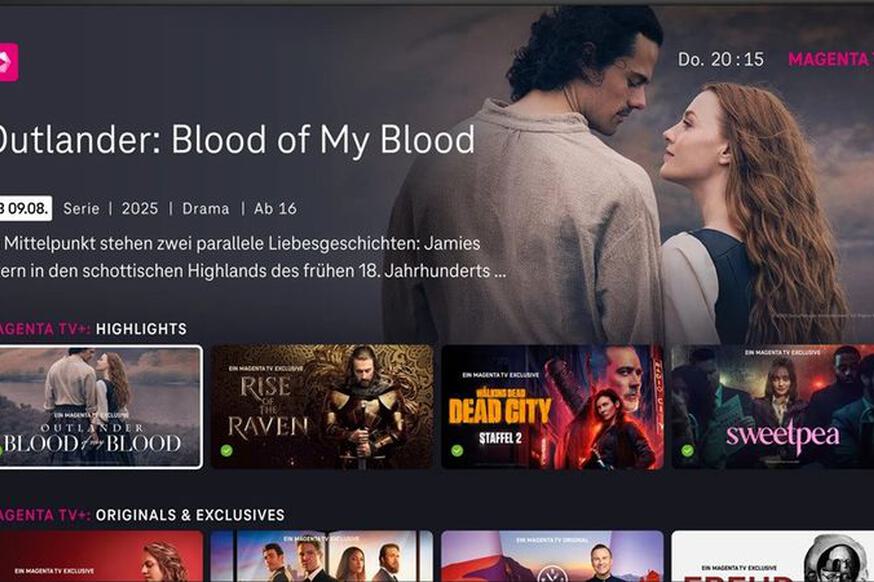Image resolution: width=874 pixels, height=582 pixels.
Task: Click the Drama genre label
Action: (206, 208)
